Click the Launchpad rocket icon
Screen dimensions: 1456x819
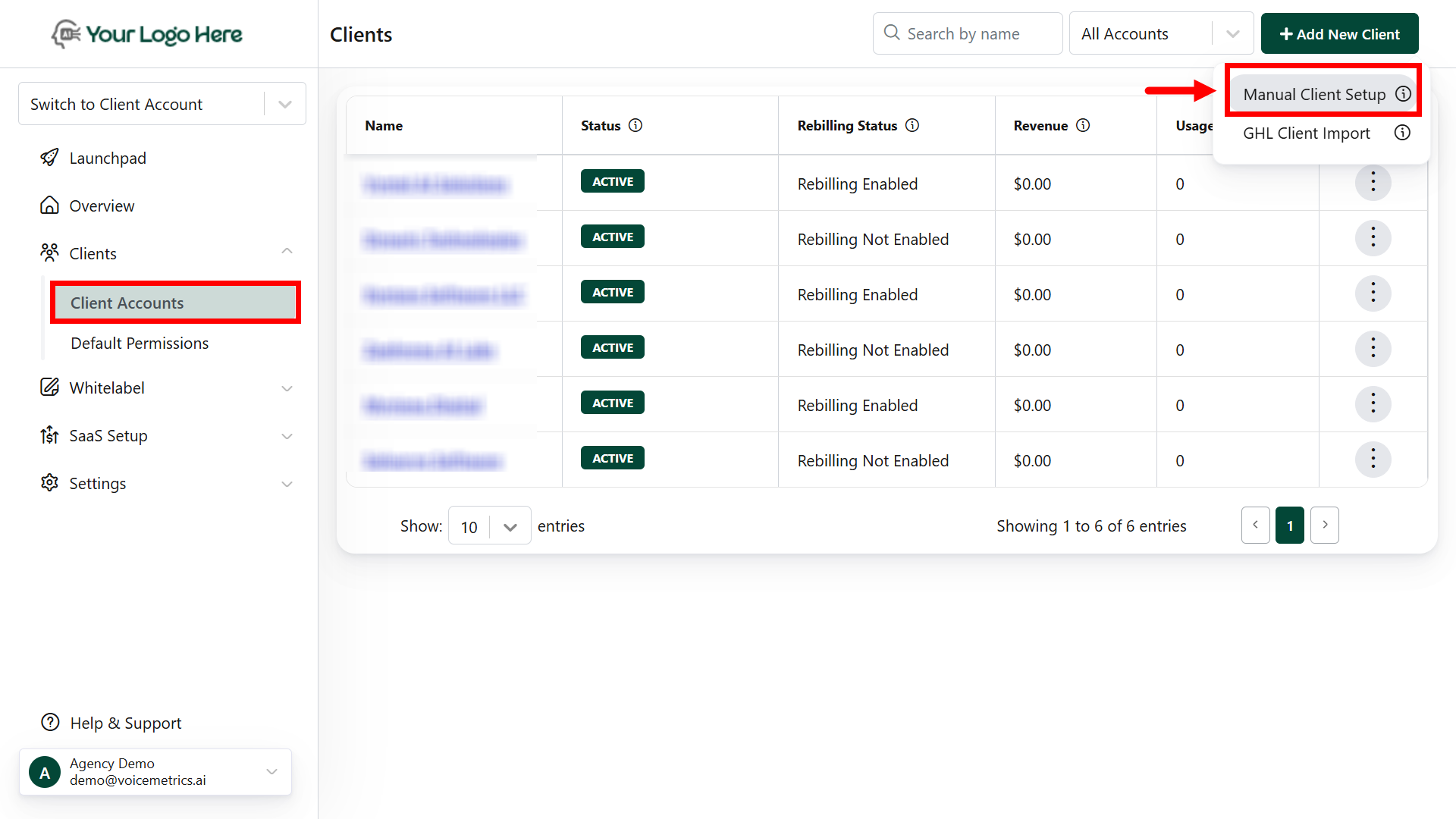click(x=49, y=158)
